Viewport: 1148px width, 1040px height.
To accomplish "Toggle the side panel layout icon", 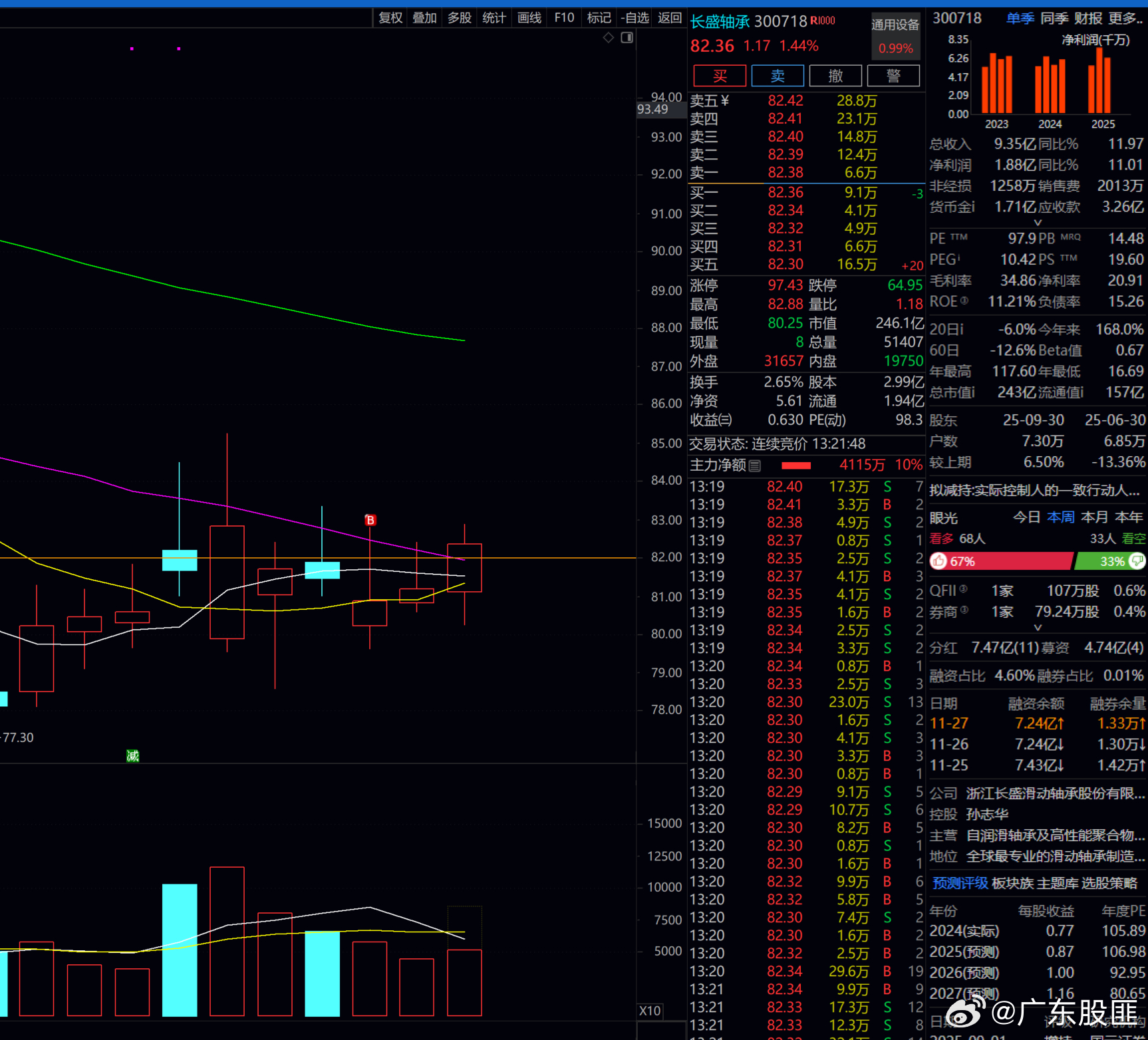I will pyautogui.click(x=627, y=38).
